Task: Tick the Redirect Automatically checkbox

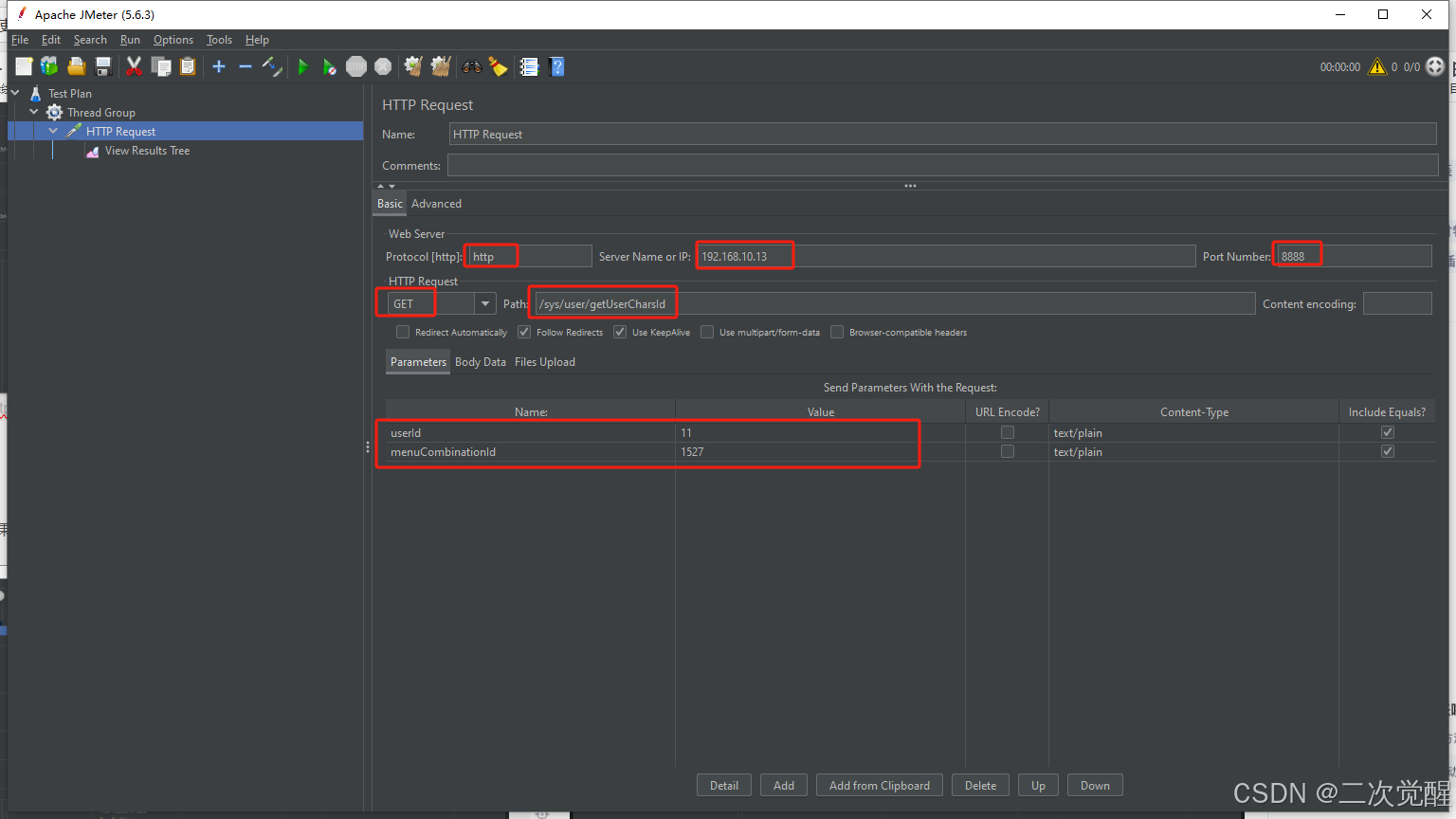Action: coord(403,332)
